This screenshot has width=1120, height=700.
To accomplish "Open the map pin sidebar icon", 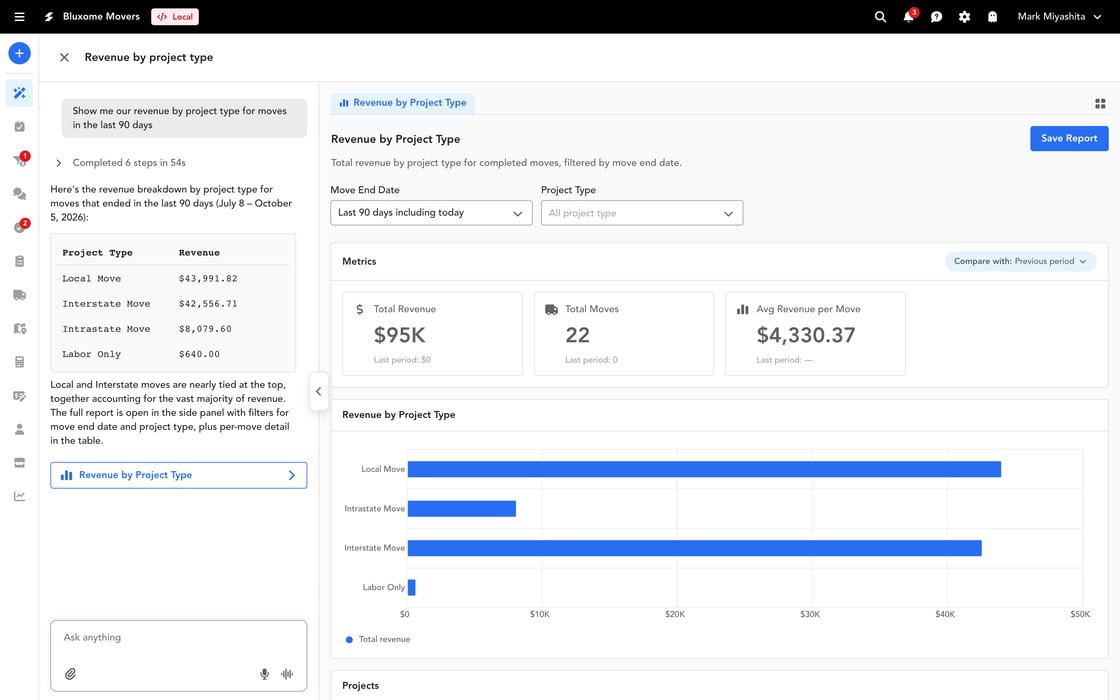I will 19,328.
